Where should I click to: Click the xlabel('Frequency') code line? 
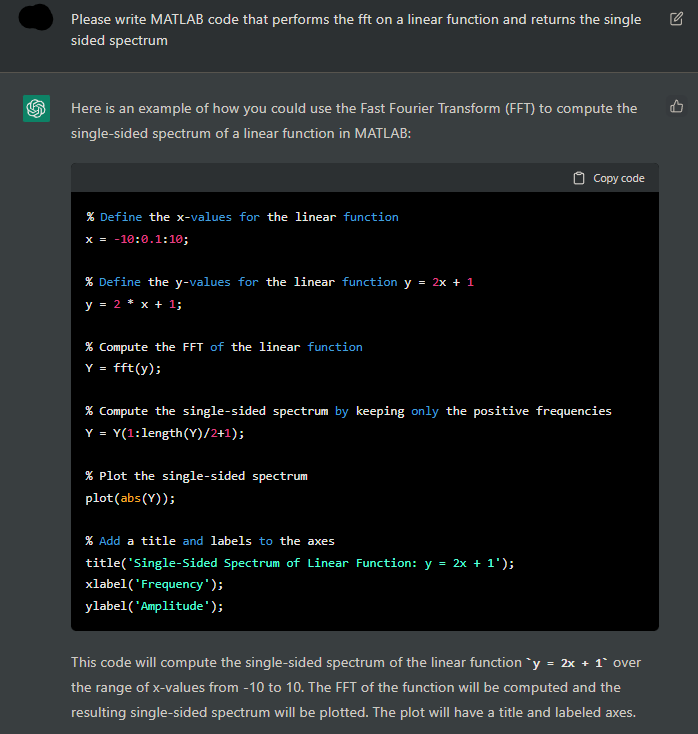coord(154,584)
